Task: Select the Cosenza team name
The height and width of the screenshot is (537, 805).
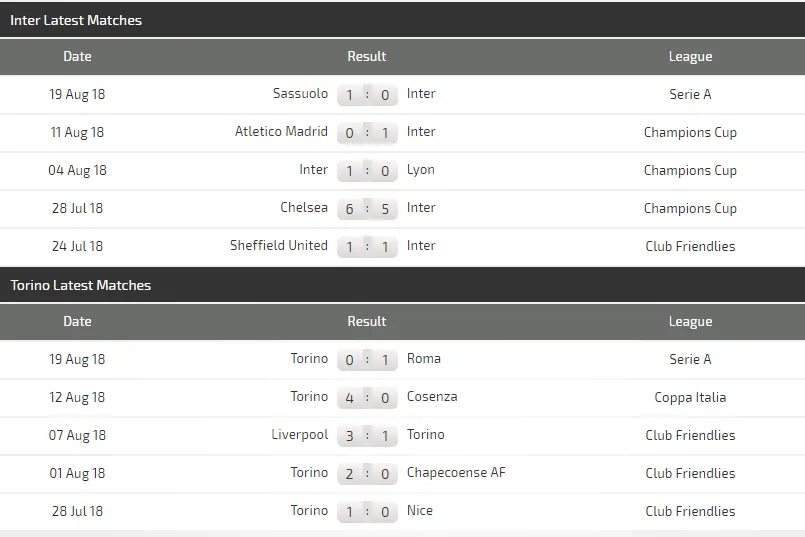Action: [x=432, y=397]
